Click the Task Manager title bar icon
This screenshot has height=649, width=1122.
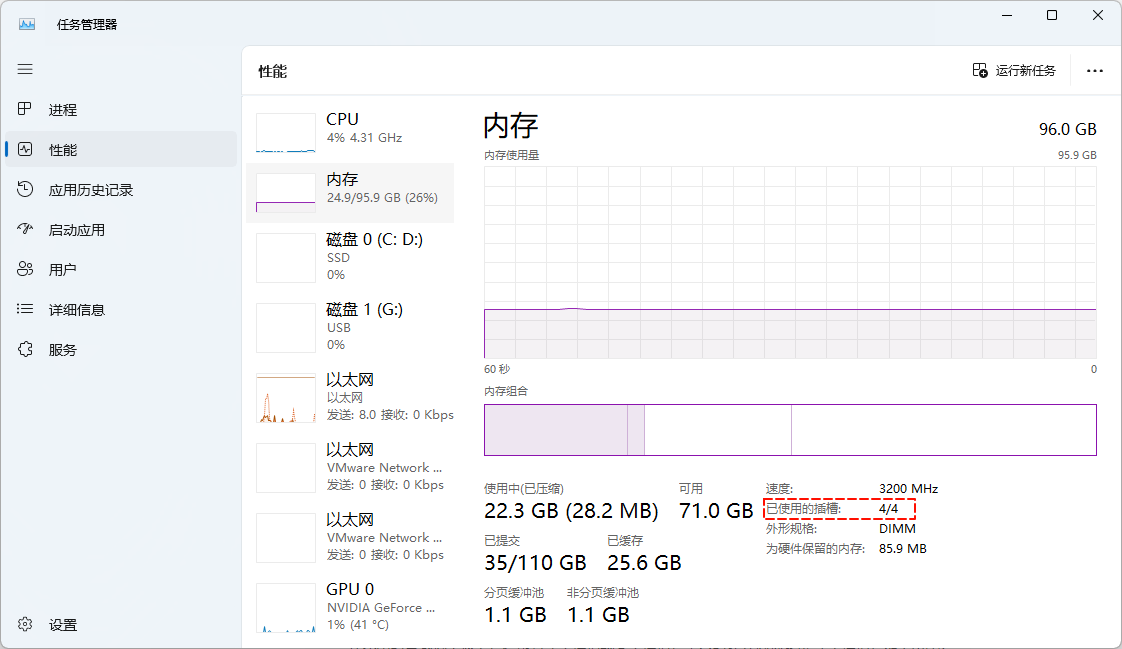[27, 24]
